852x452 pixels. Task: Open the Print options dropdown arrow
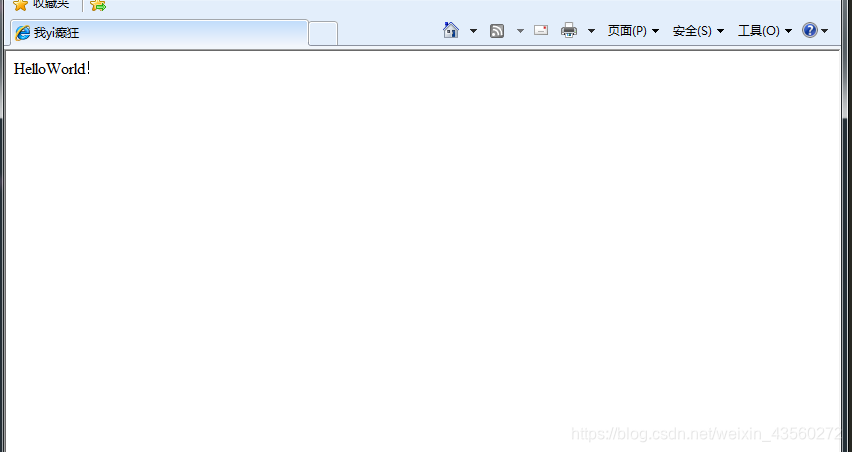pyautogui.click(x=591, y=31)
